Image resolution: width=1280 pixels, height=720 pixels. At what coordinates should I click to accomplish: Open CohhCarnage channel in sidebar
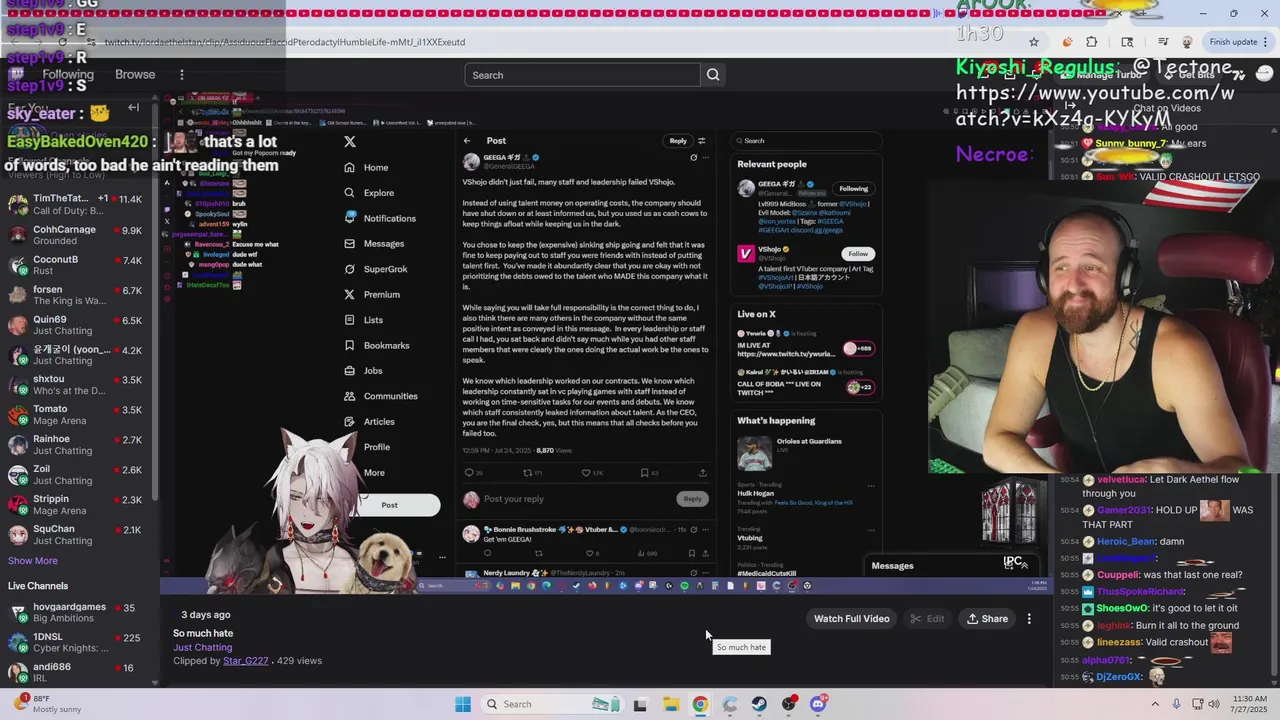click(76, 235)
